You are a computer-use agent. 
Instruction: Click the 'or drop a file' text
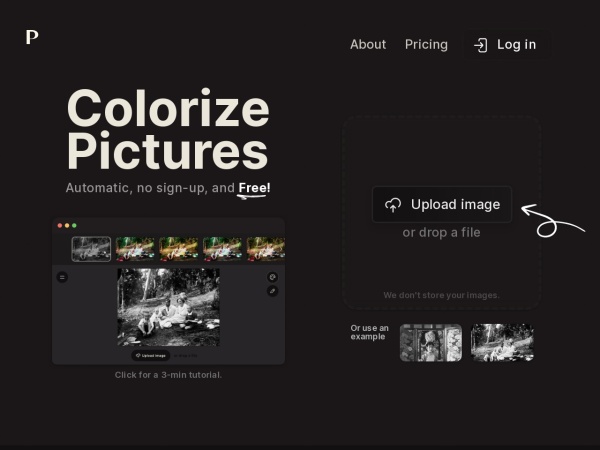click(x=441, y=232)
